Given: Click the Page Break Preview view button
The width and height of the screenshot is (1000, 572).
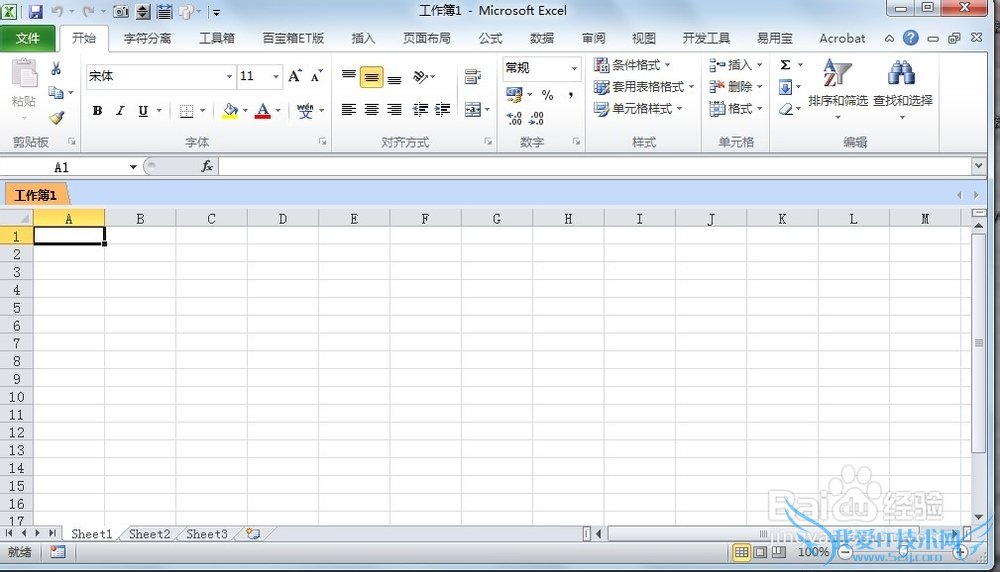Looking at the screenshot, I should [779, 552].
